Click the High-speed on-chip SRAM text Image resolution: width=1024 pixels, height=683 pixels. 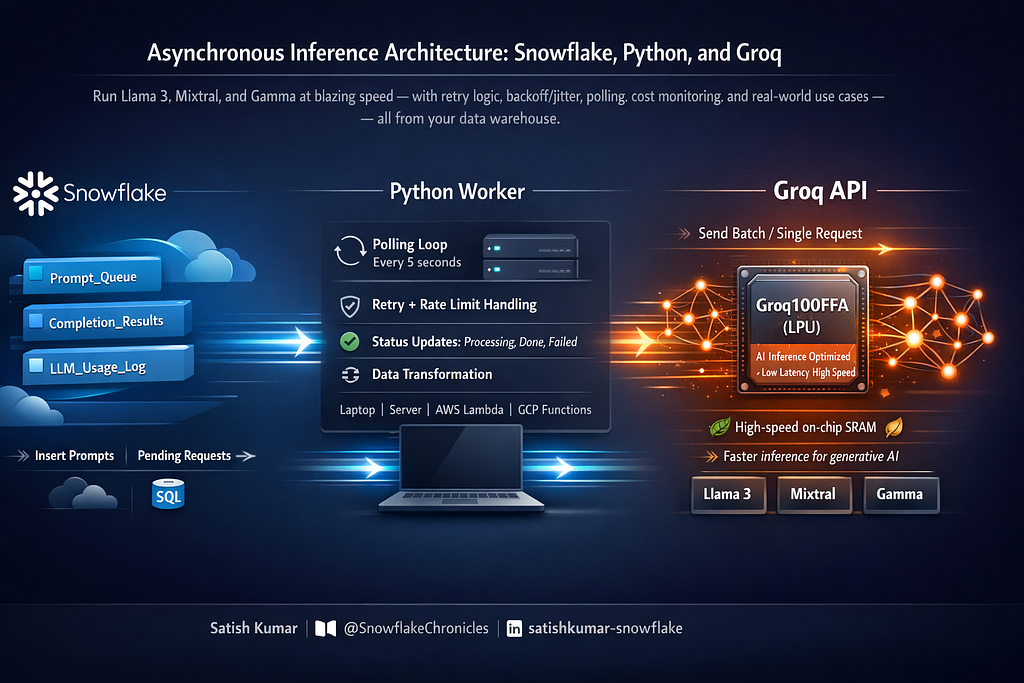(x=806, y=428)
